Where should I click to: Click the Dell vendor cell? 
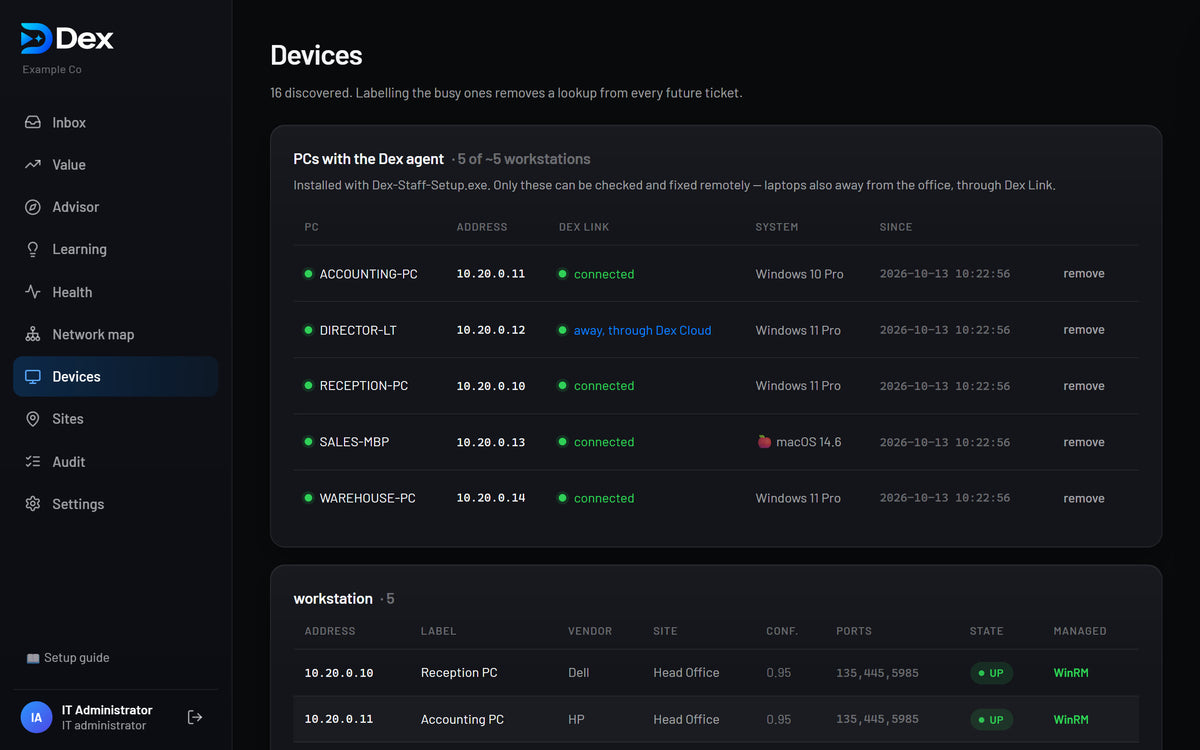(x=579, y=673)
